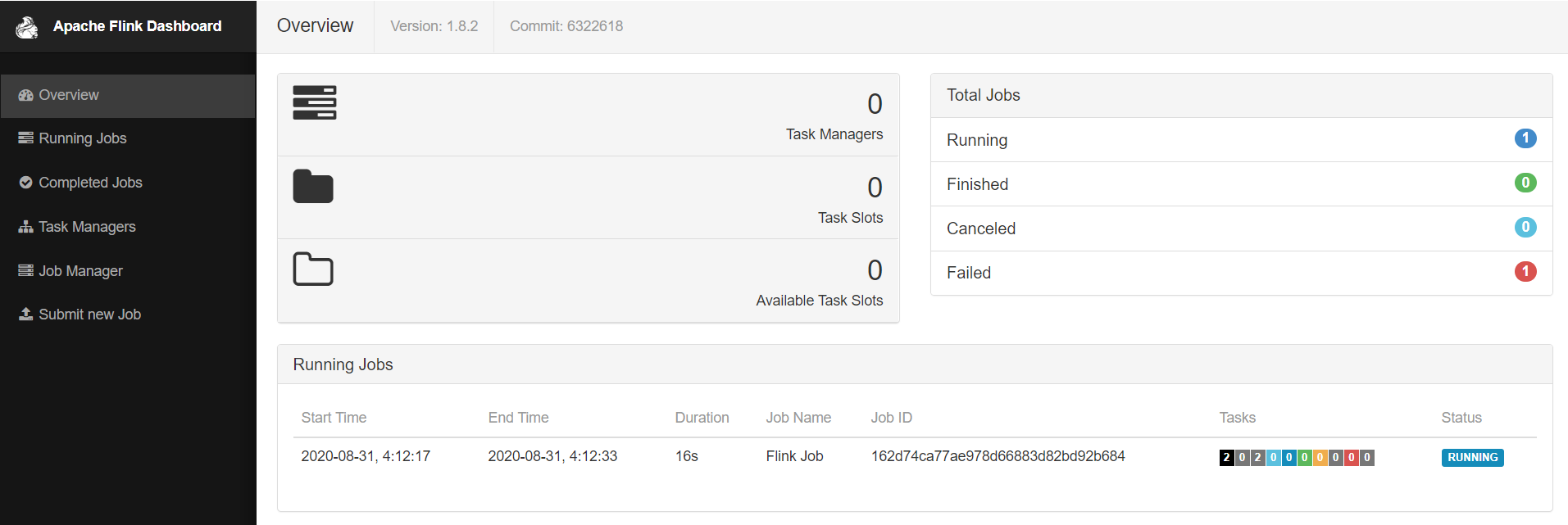Image resolution: width=1568 pixels, height=525 pixels.
Task: Click the job ID 162d74ca77ae… entry
Action: click(998, 456)
